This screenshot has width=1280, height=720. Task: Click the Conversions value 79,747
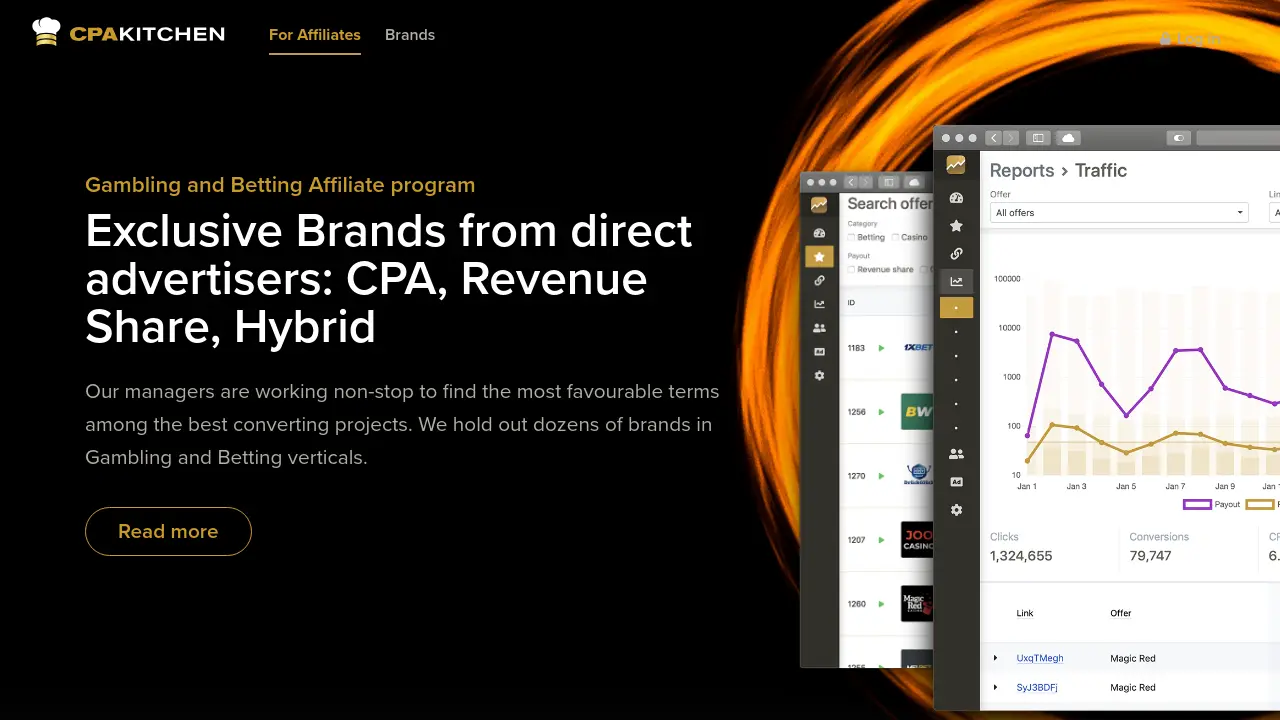click(x=1150, y=556)
